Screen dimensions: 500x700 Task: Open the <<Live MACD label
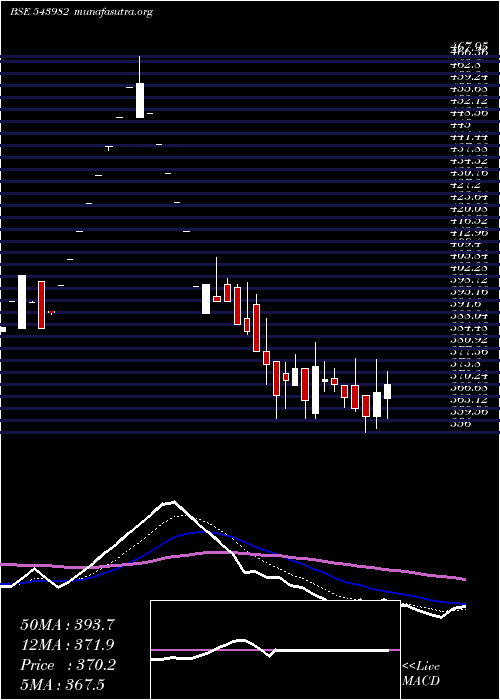point(421,673)
